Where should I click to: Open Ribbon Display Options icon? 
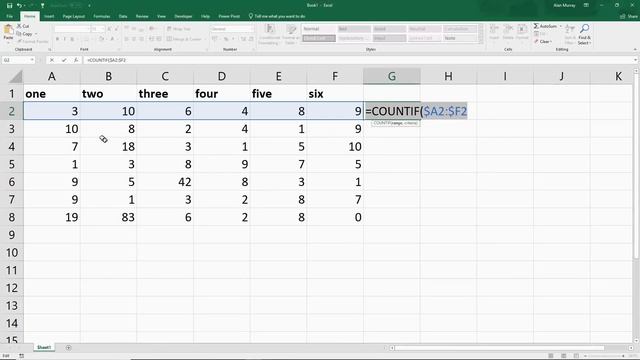pyautogui.click(x=586, y=5)
